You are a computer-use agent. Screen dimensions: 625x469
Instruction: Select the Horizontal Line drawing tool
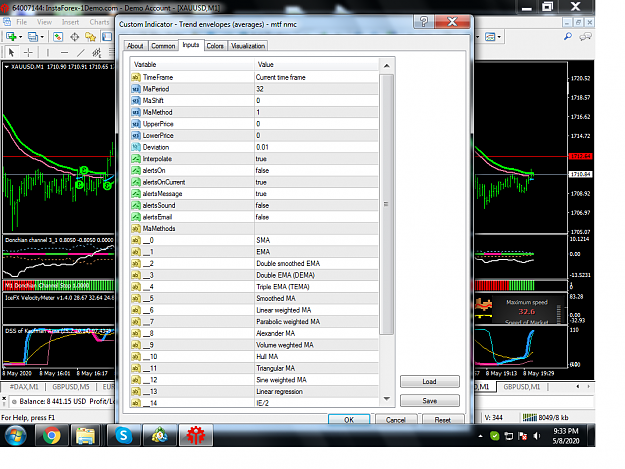(x=64, y=52)
